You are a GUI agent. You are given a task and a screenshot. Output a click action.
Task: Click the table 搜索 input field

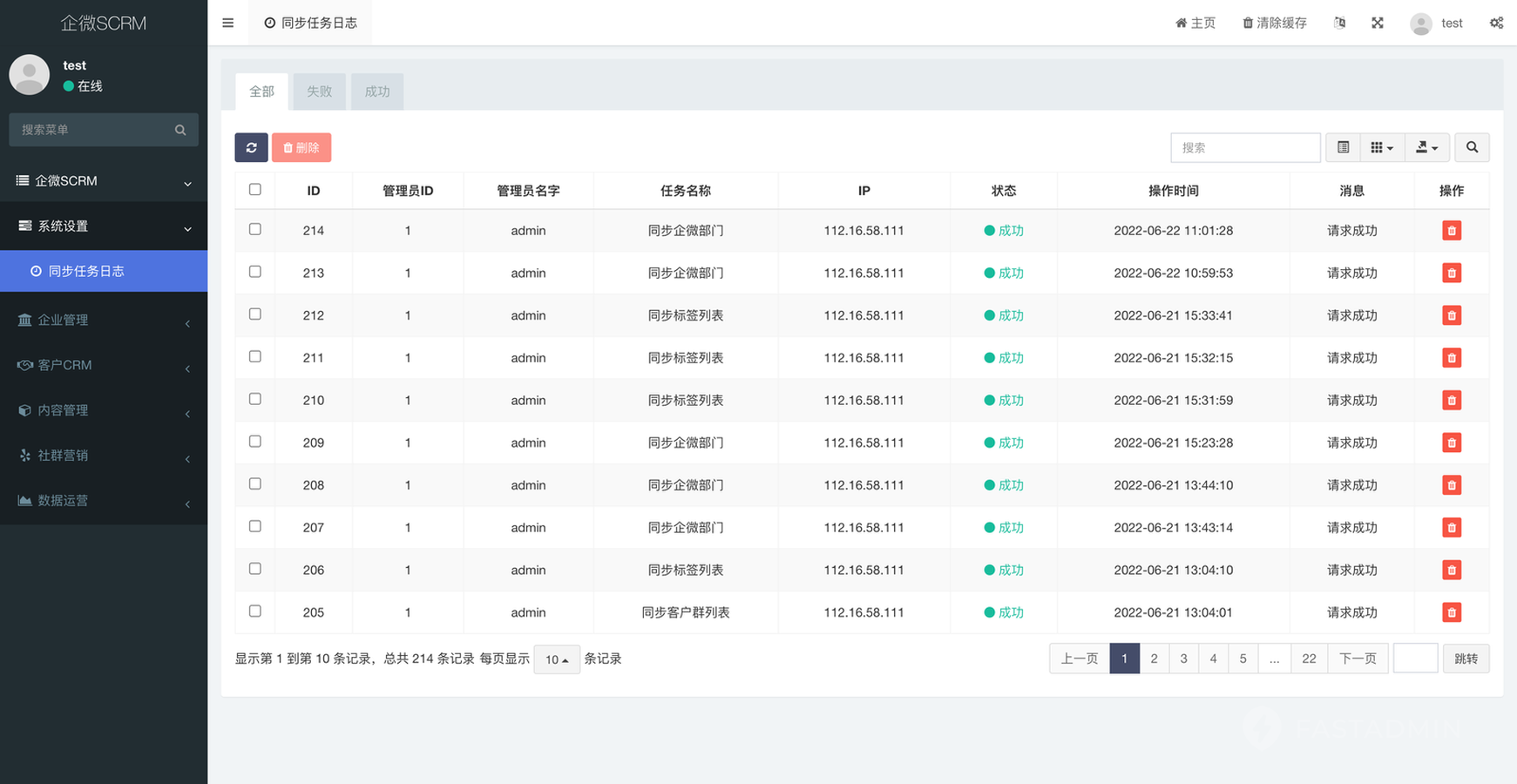pyautogui.click(x=1244, y=147)
